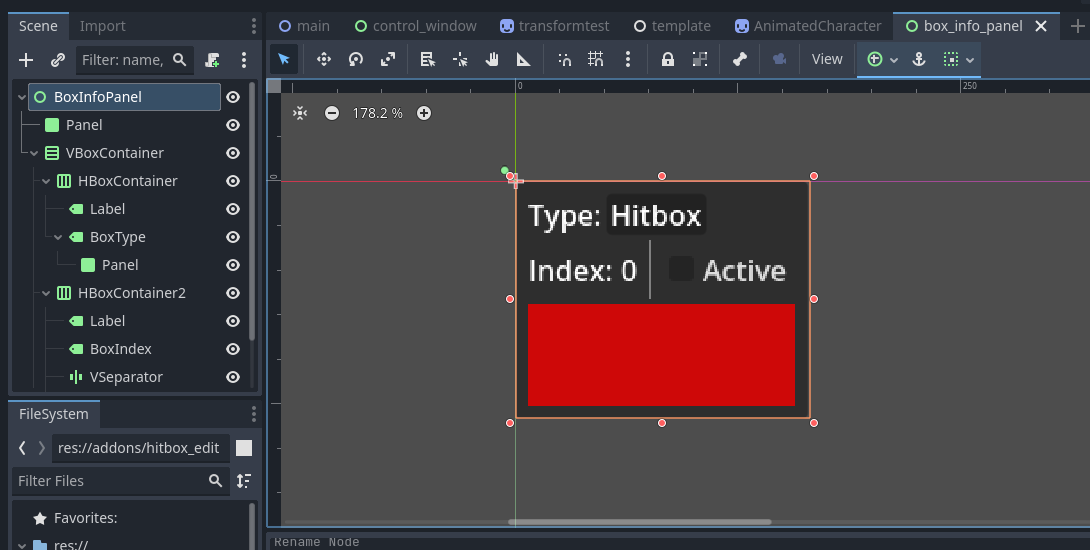Select the Move Mode tool
This screenshot has height=550, width=1090.
[324, 60]
